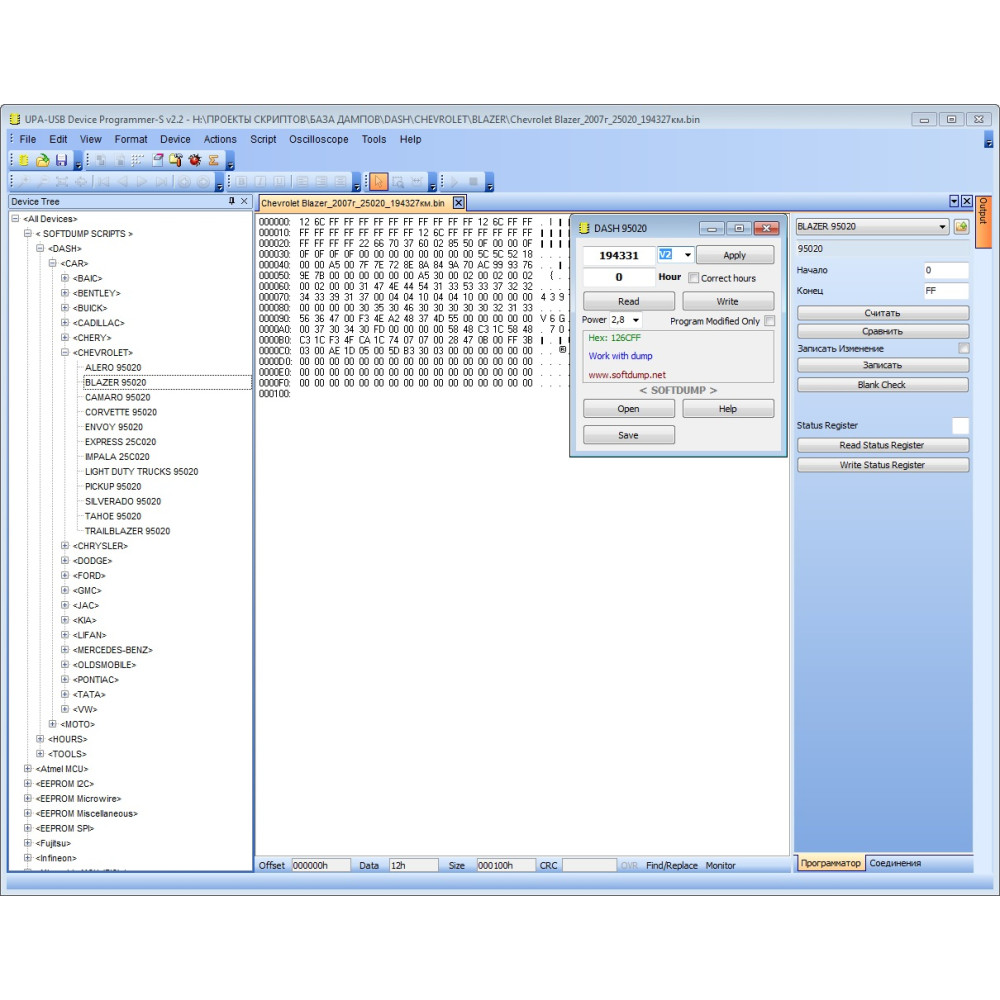This screenshot has height=1000, width=1000.
Task: Expand the EEPROM SPI tree node
Action: coord(27,828)
